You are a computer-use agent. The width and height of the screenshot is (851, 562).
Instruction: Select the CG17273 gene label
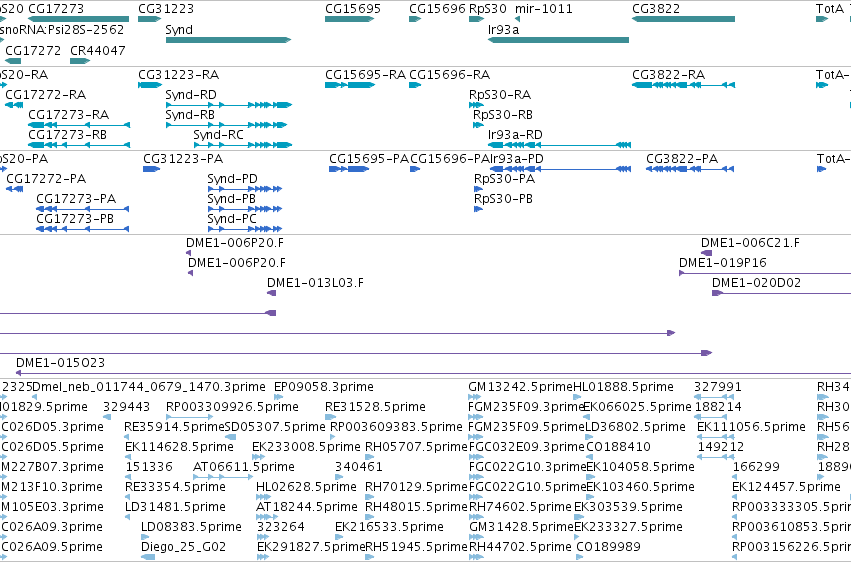56,9
